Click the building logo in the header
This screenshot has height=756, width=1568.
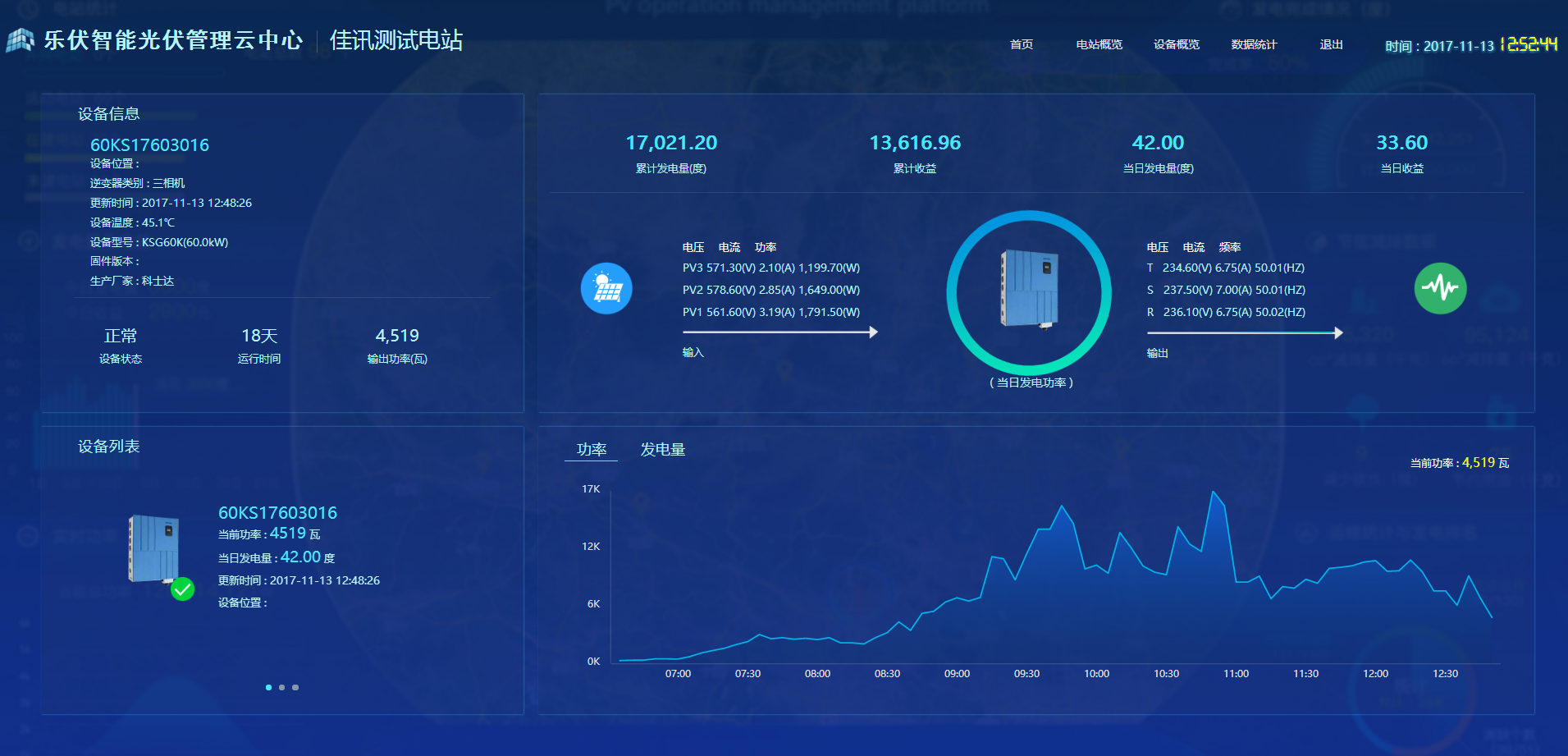click(21, 40)
